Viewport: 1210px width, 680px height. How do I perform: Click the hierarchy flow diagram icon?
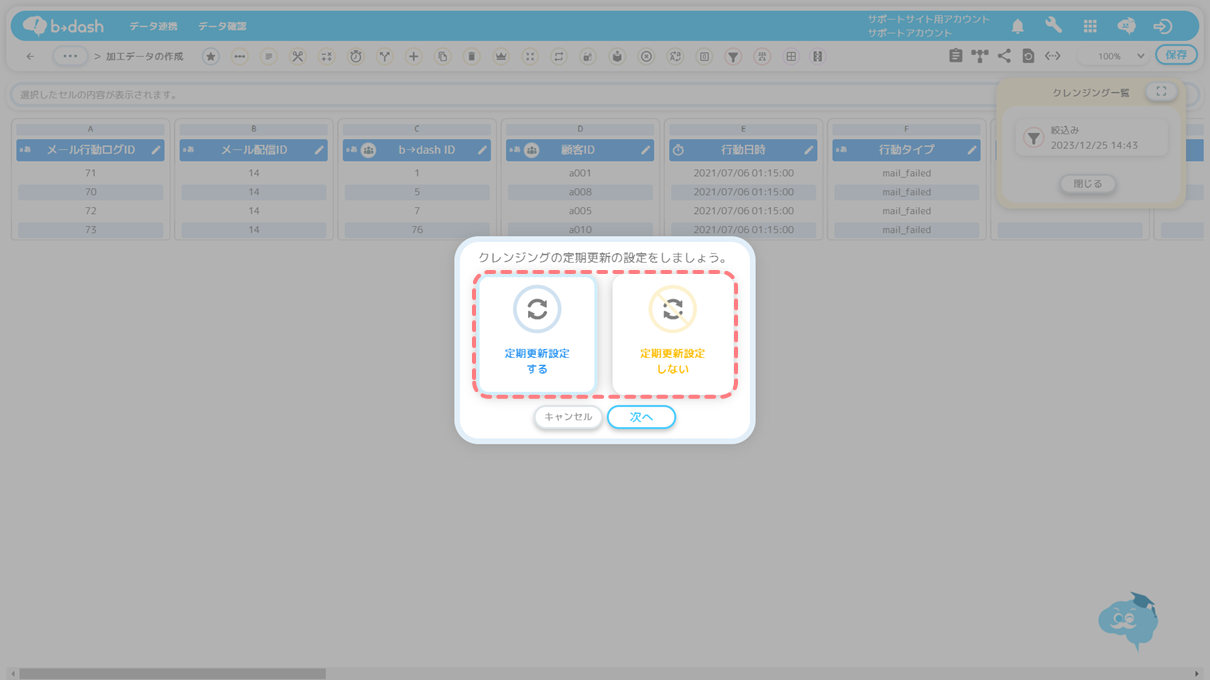979,56
